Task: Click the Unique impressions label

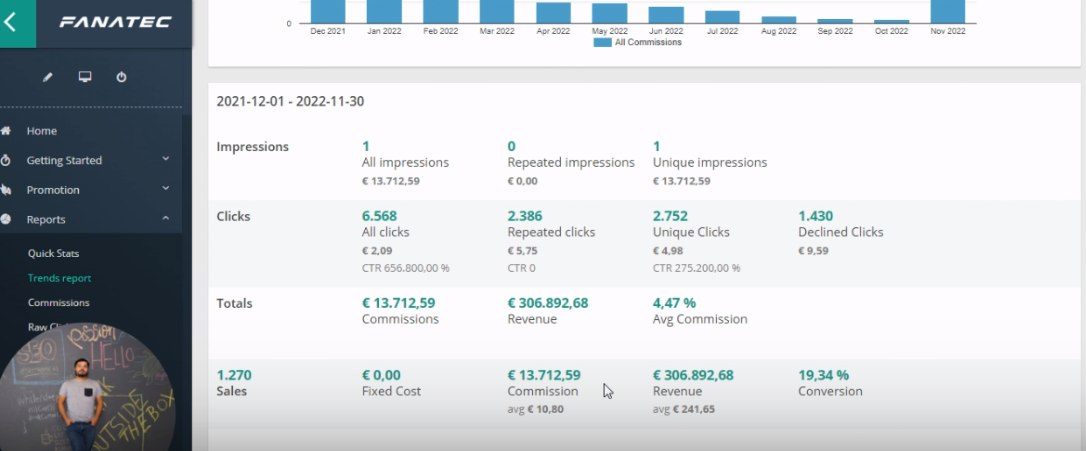Action: 710,163
